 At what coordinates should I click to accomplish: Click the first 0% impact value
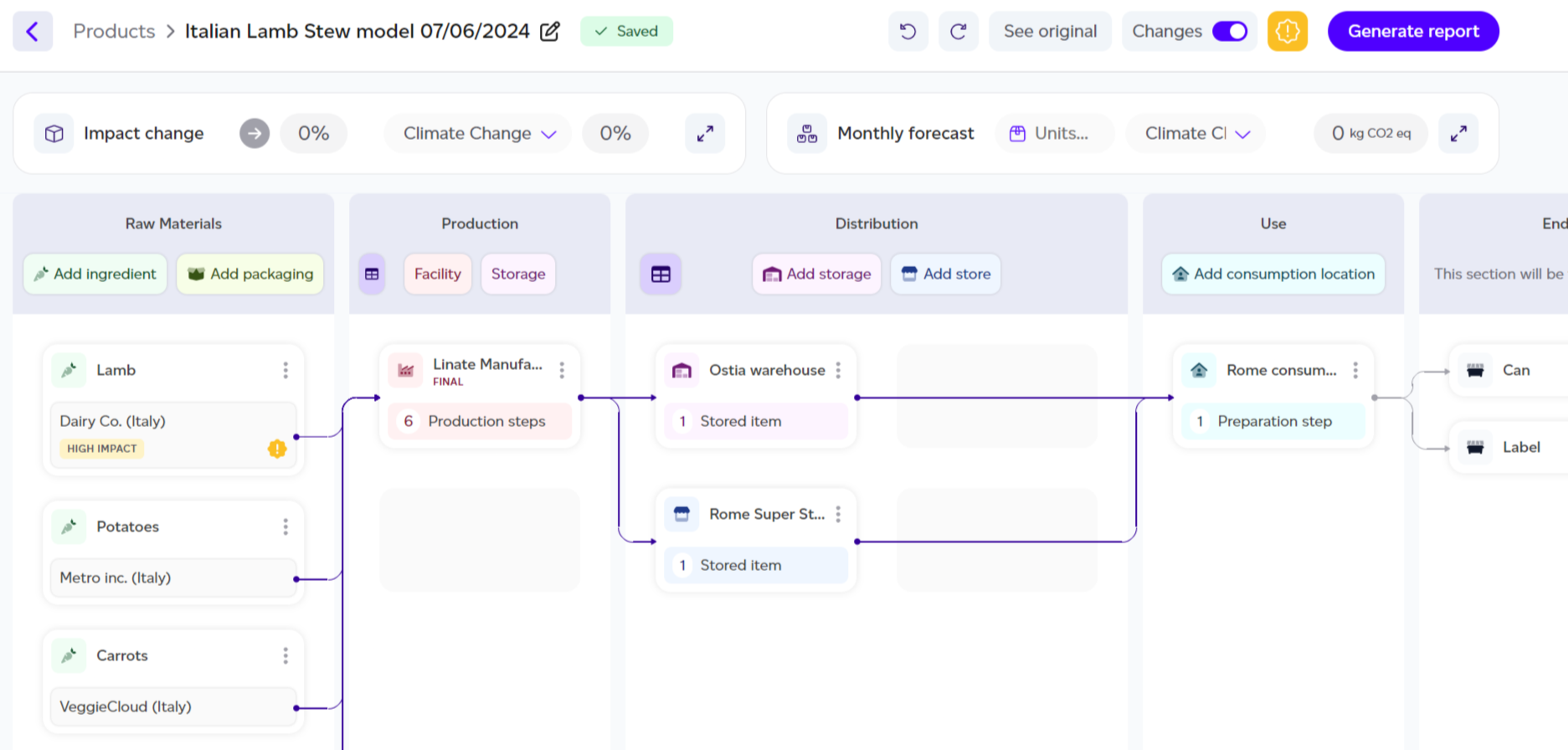pyautogui.click(x=314, y=133)
